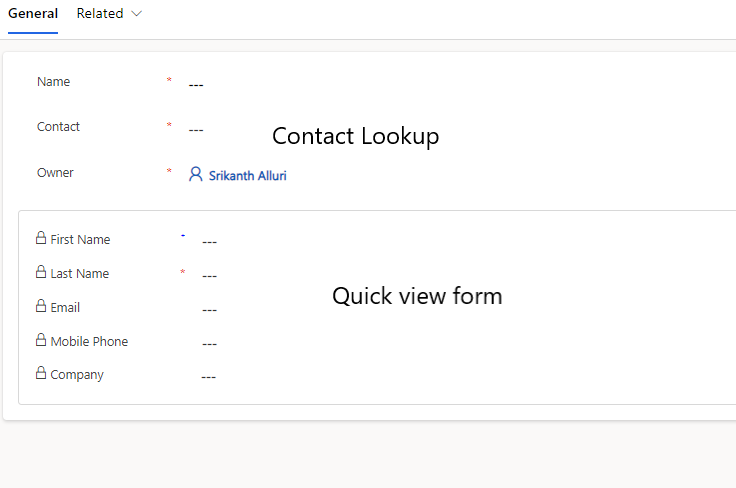Open the Srikanth Alluri owner link

[x=247, y=175]
